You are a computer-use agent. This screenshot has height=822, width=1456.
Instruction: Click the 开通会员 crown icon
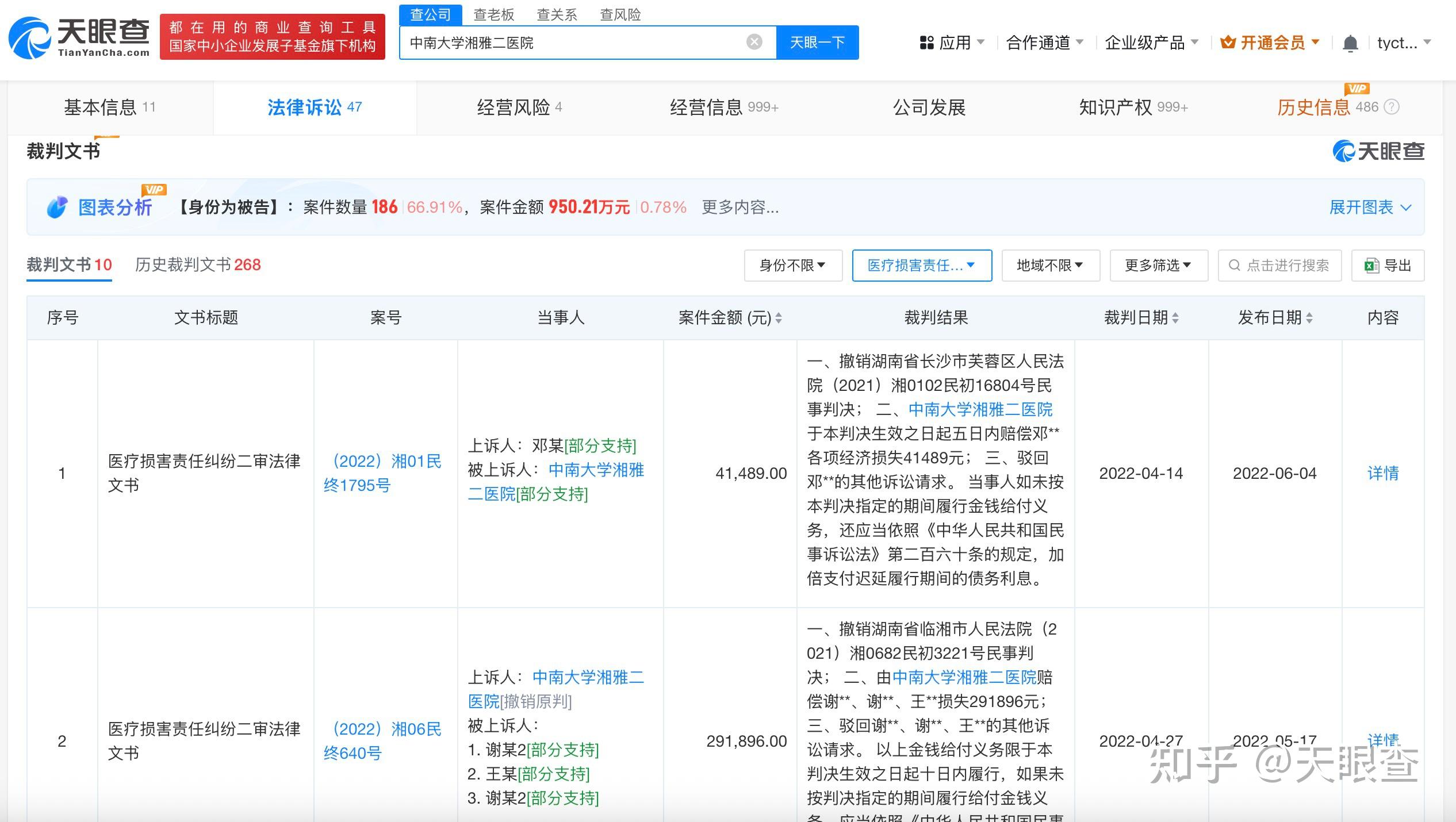[x=1228, y=42]
